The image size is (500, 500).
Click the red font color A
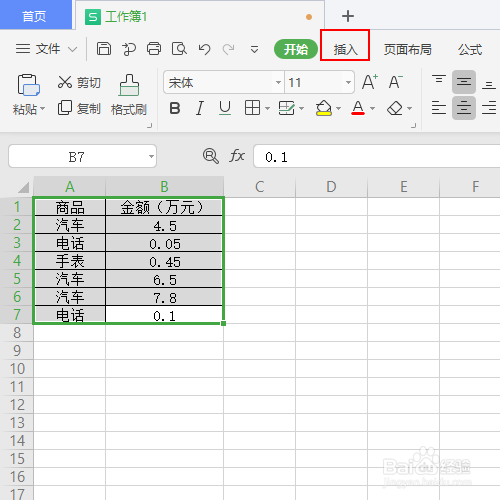pos(358,108)
